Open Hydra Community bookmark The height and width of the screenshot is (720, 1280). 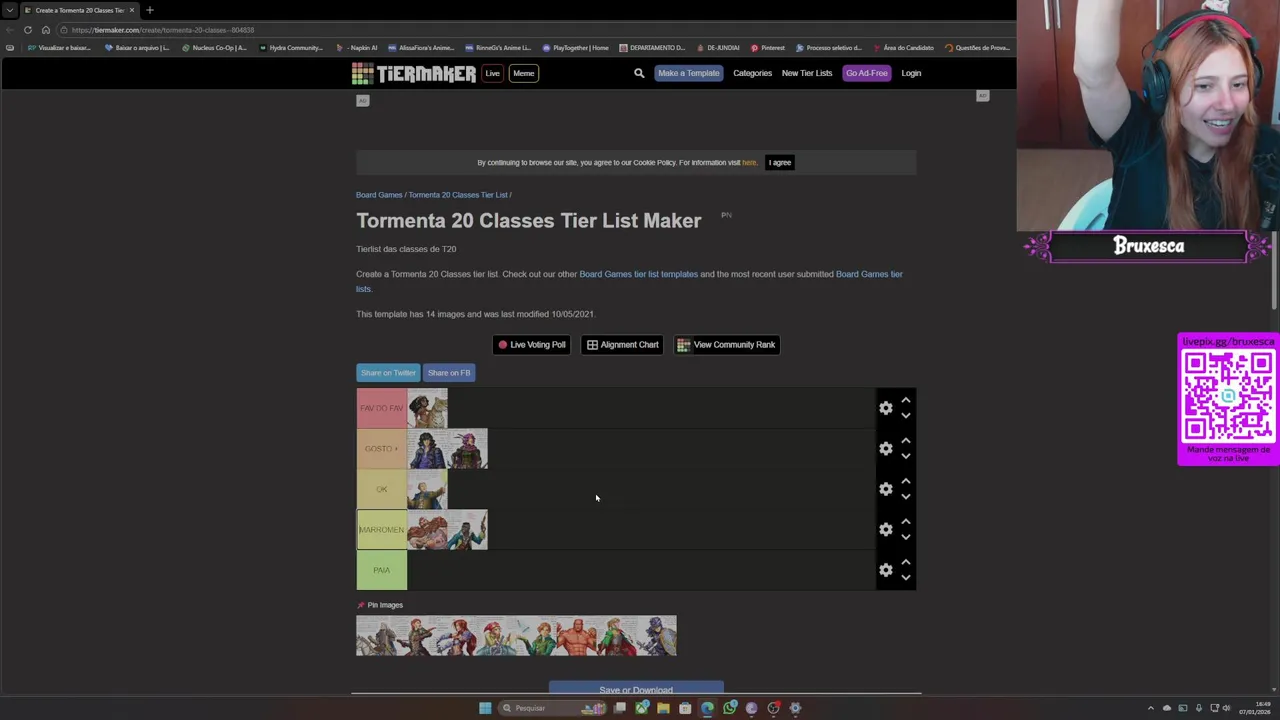(291, 48)
